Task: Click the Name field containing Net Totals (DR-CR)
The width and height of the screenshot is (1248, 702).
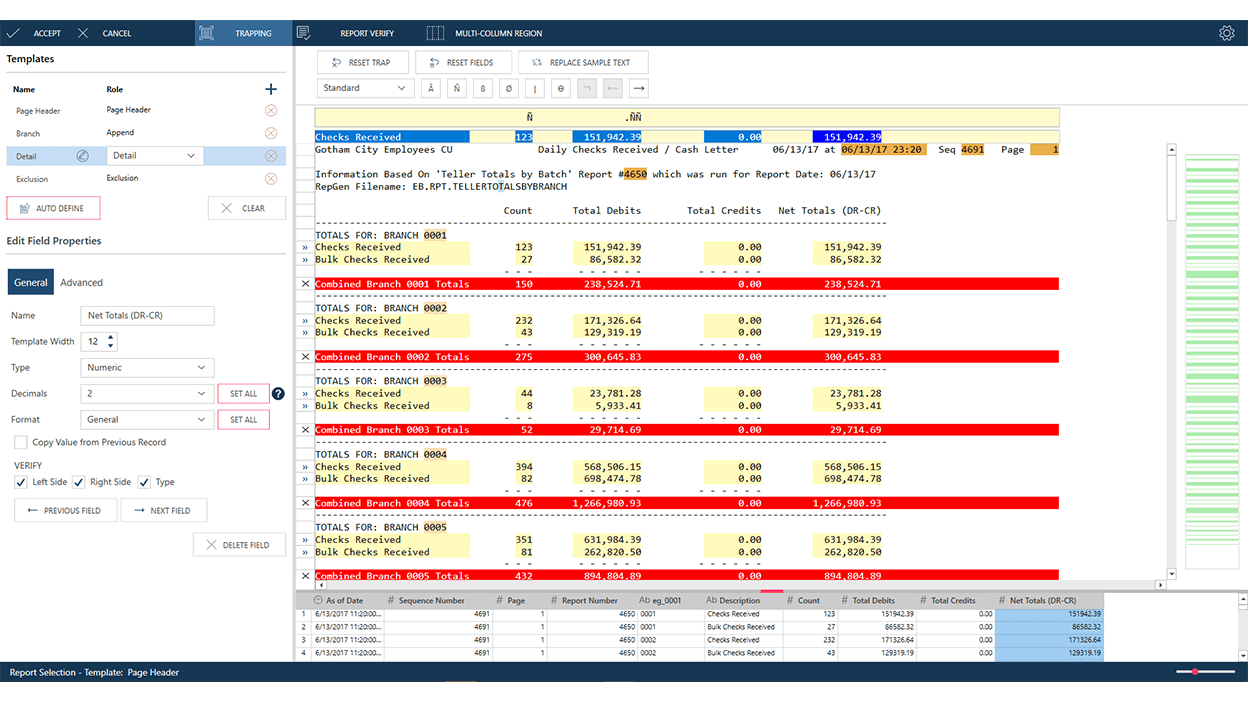Action: click(147, 316)
